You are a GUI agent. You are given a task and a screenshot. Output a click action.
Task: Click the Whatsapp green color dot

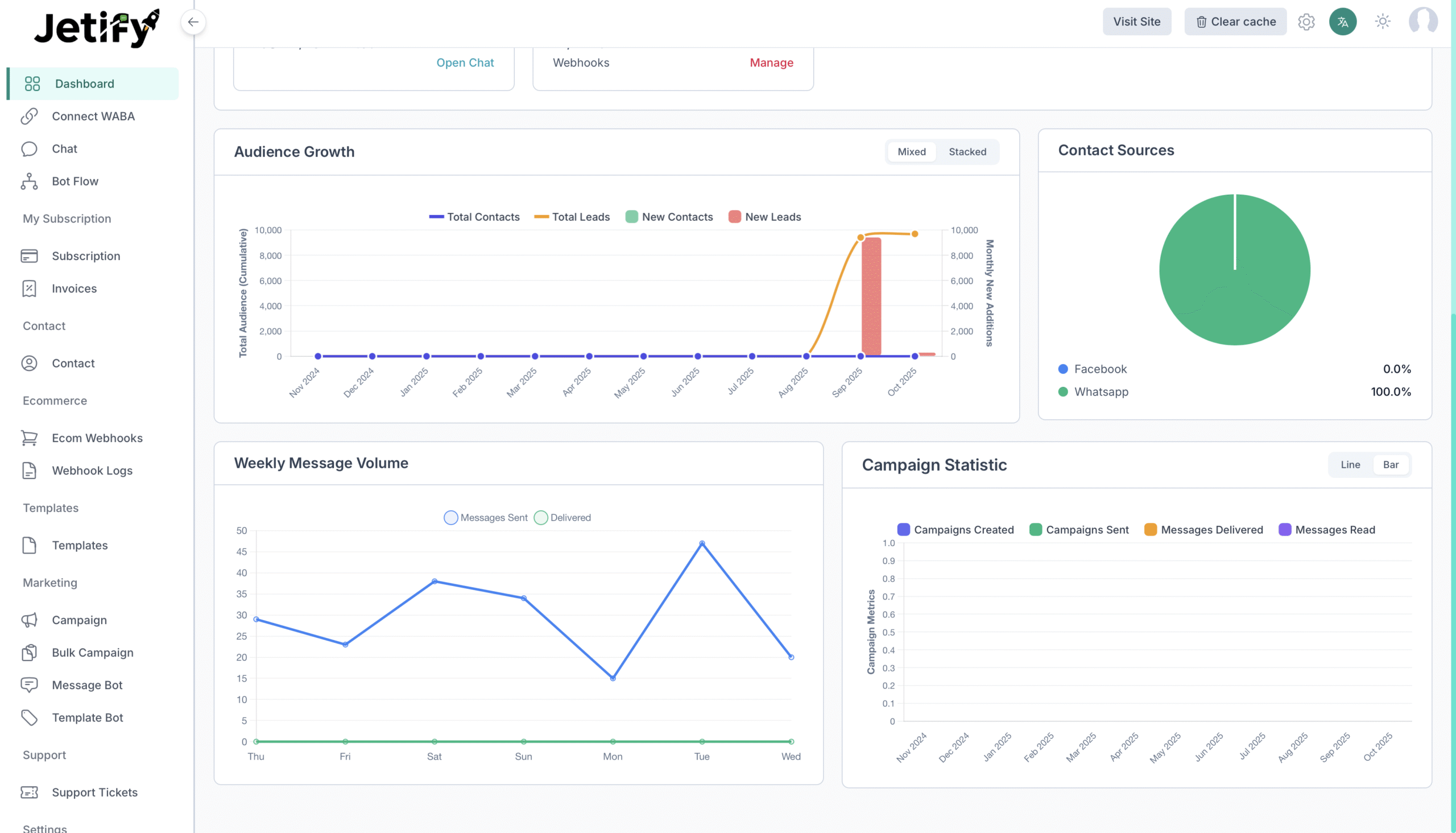tap(1062, 392)
